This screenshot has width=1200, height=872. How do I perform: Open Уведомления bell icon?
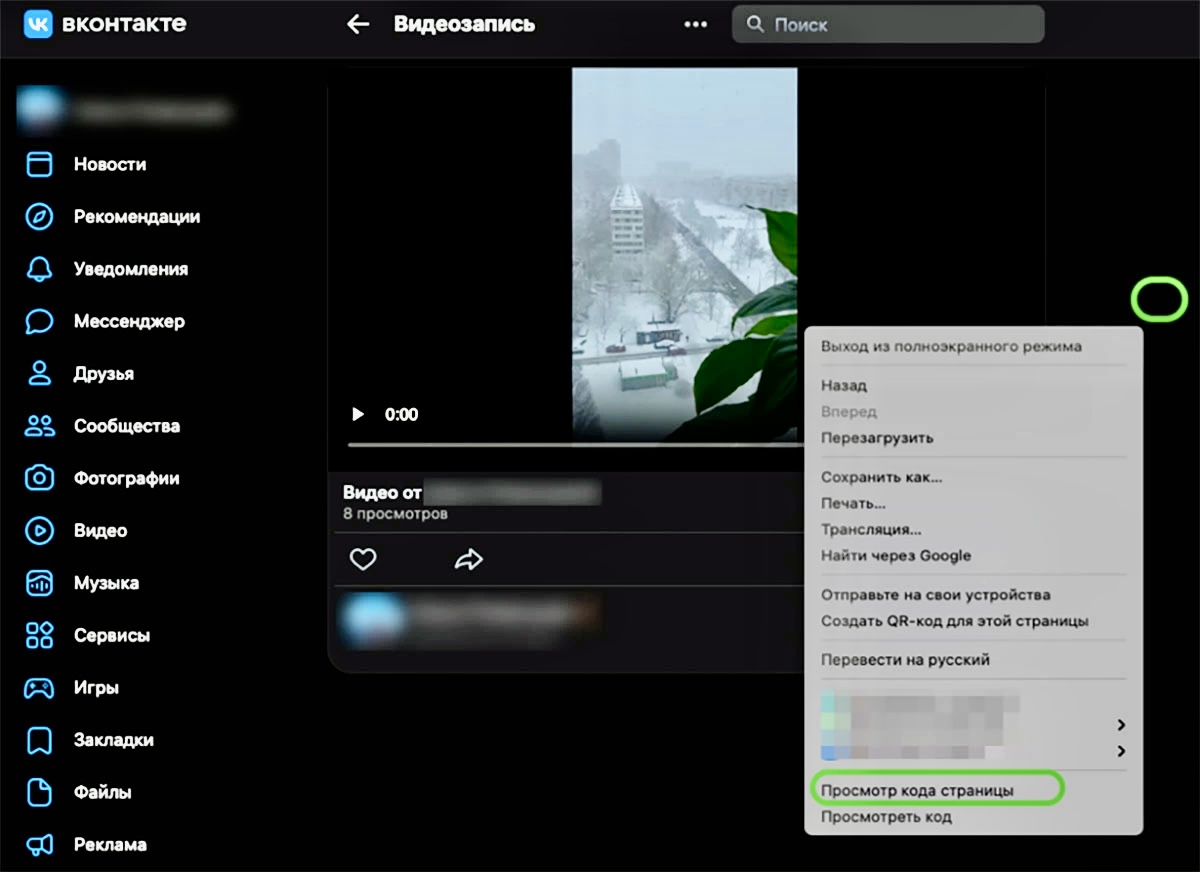click(x=39, y=269)
